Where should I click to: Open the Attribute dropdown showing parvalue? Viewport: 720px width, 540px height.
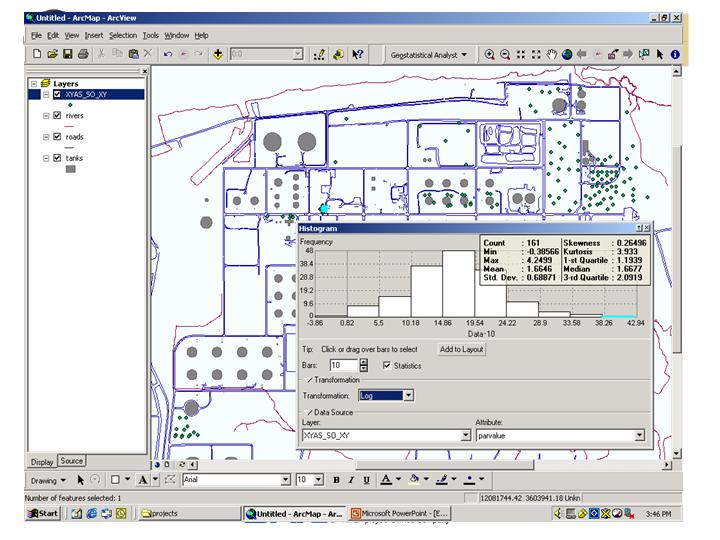coord(639,435)
